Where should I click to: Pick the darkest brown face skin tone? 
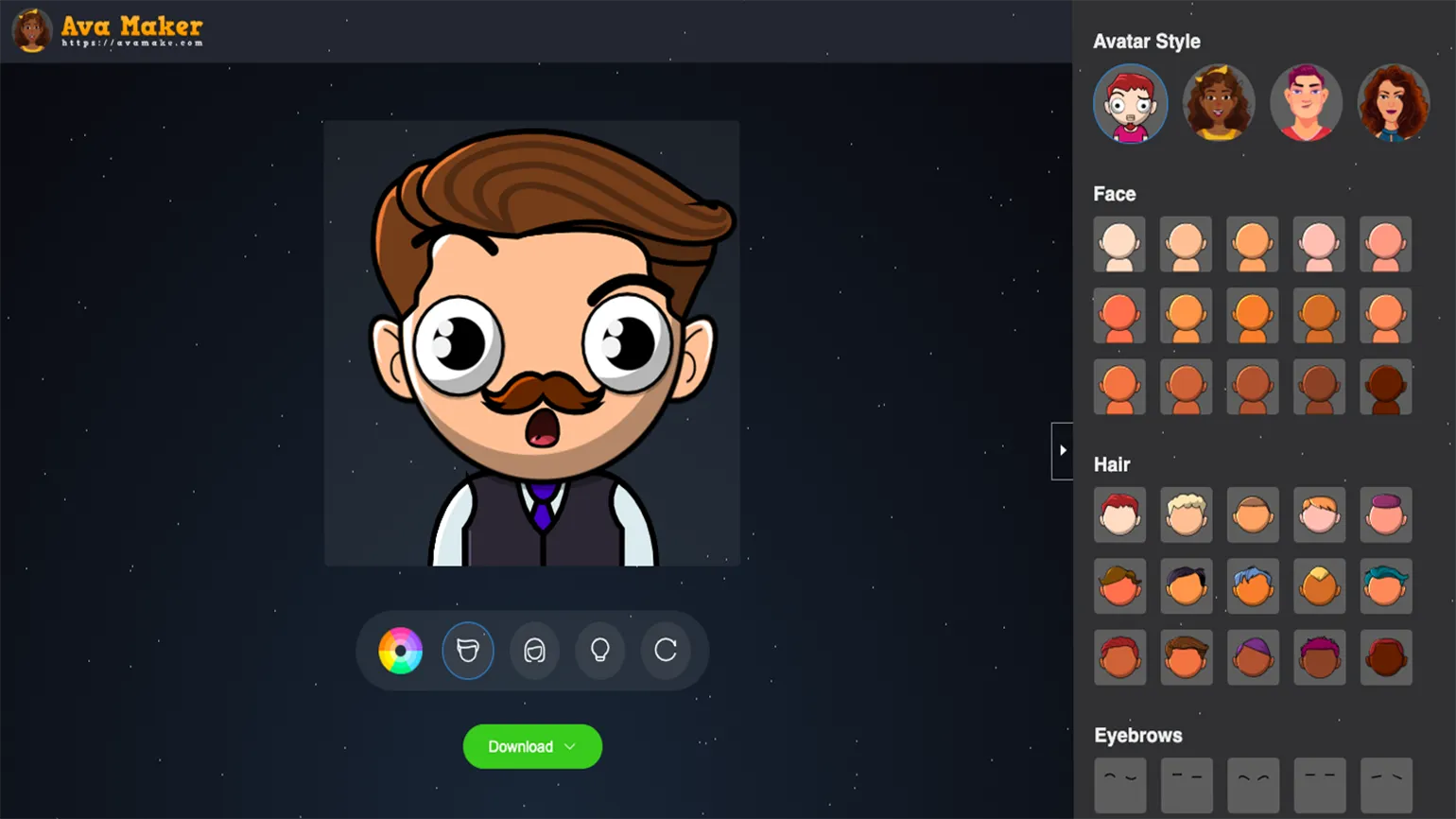(1385, 387)
